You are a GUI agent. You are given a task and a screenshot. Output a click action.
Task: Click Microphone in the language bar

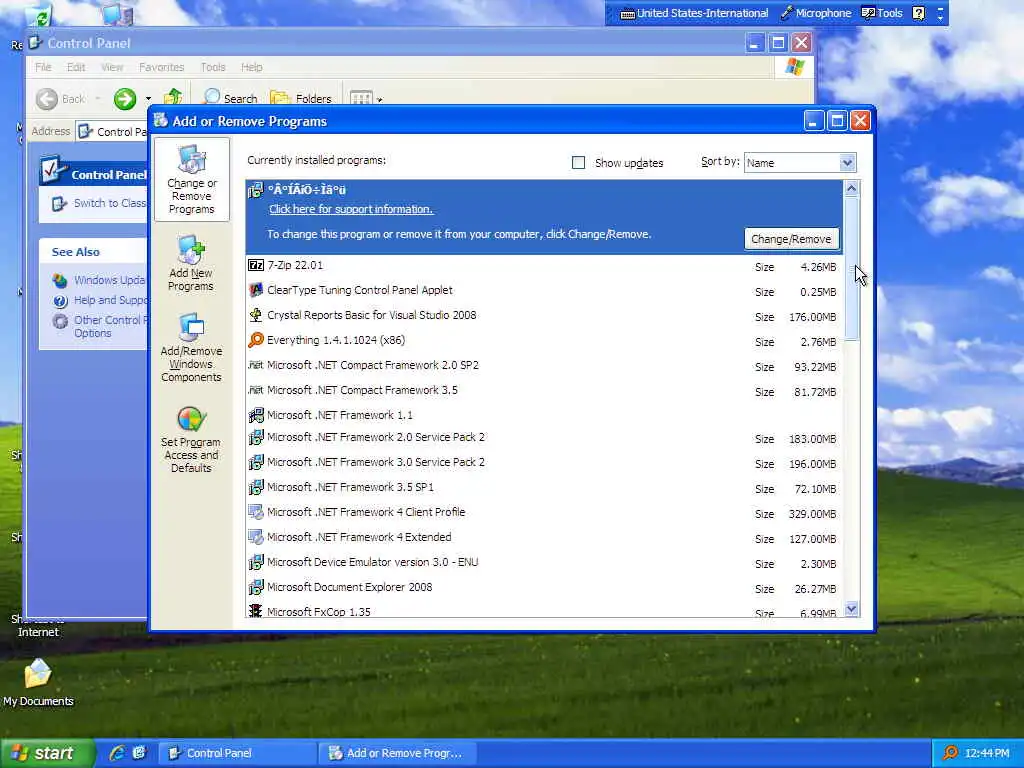[x=816, y=13]
